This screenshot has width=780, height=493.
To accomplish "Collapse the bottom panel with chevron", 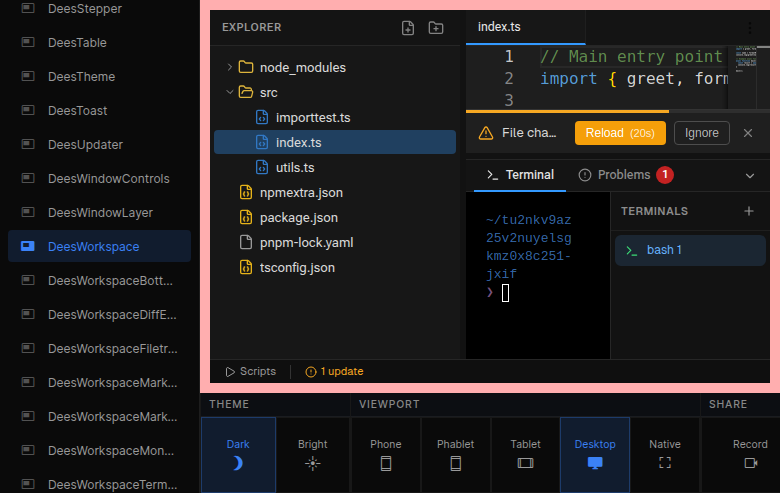I will [750, 175].
